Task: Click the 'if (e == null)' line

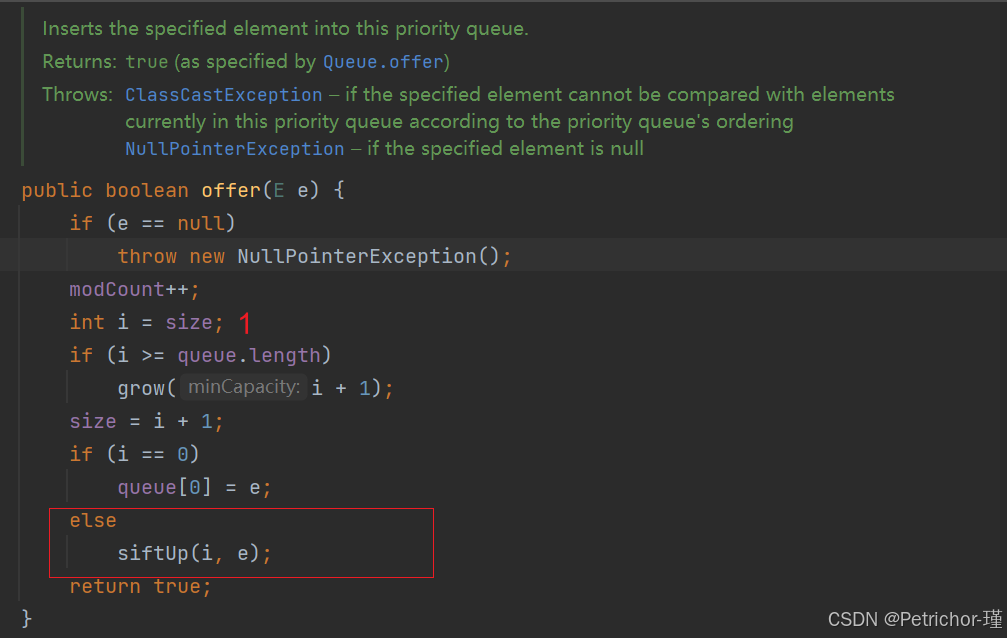Action: coord(152,223)
